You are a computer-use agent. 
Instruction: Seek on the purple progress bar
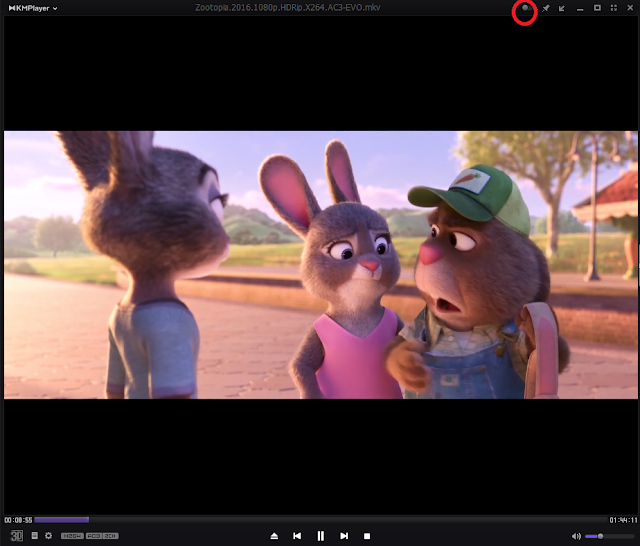click(62, 520)
